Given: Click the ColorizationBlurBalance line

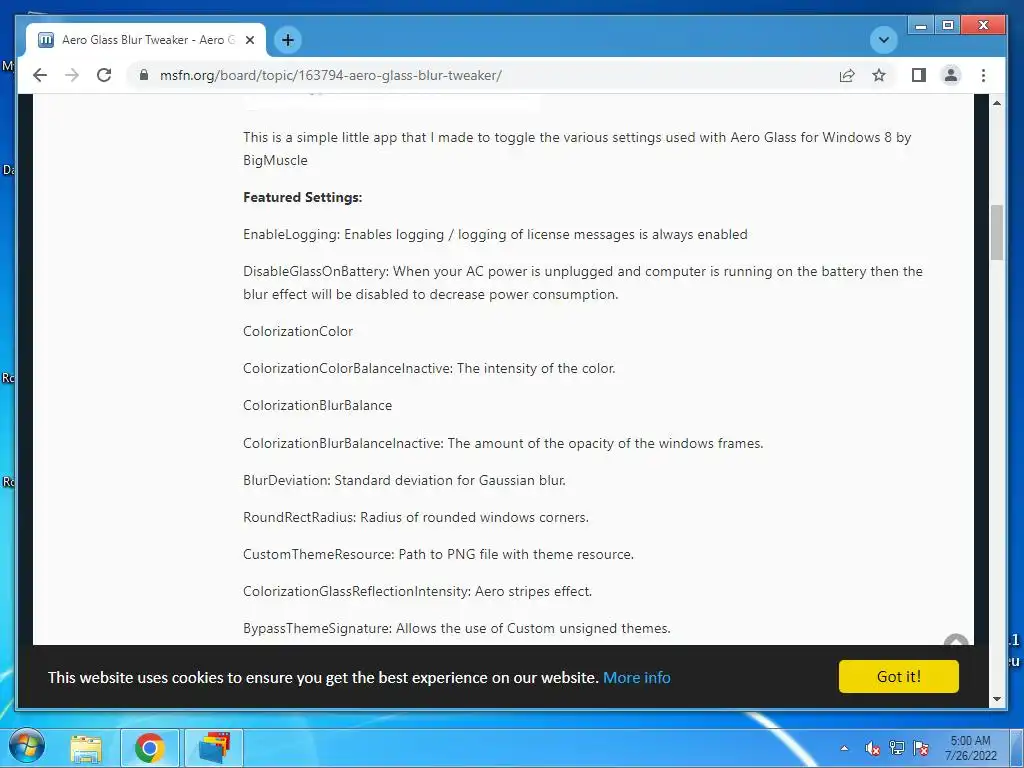Looking at the screenshot, I should click(317, 406).
